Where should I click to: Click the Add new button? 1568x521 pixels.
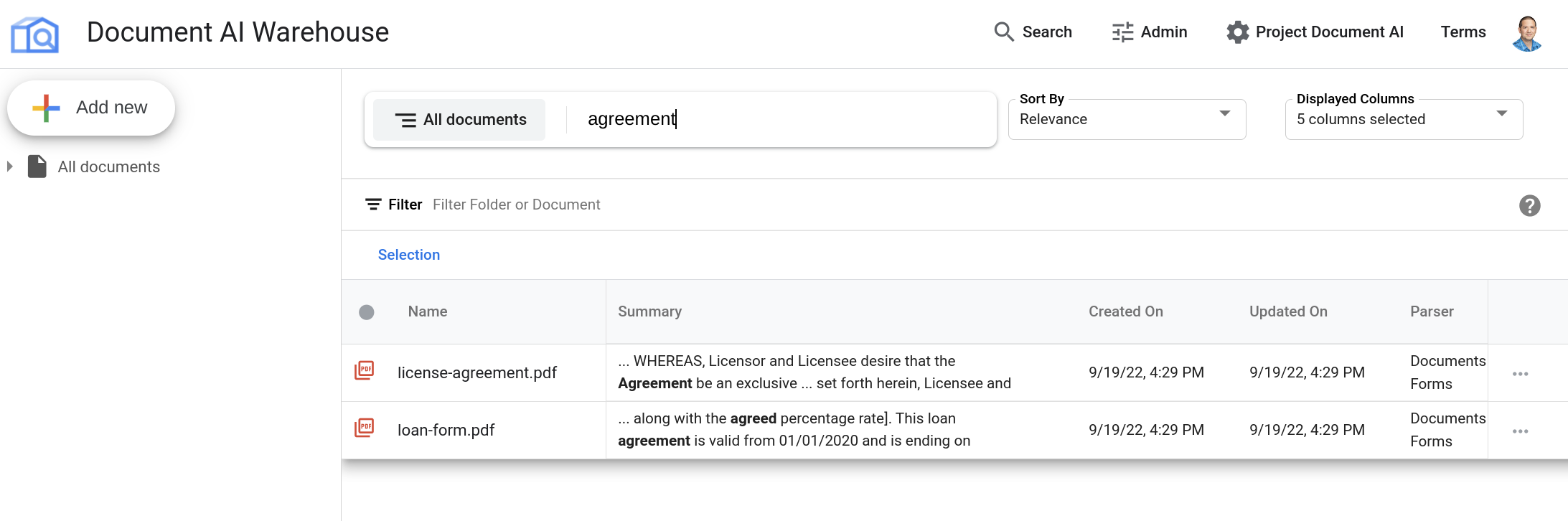tap(91, 108)
